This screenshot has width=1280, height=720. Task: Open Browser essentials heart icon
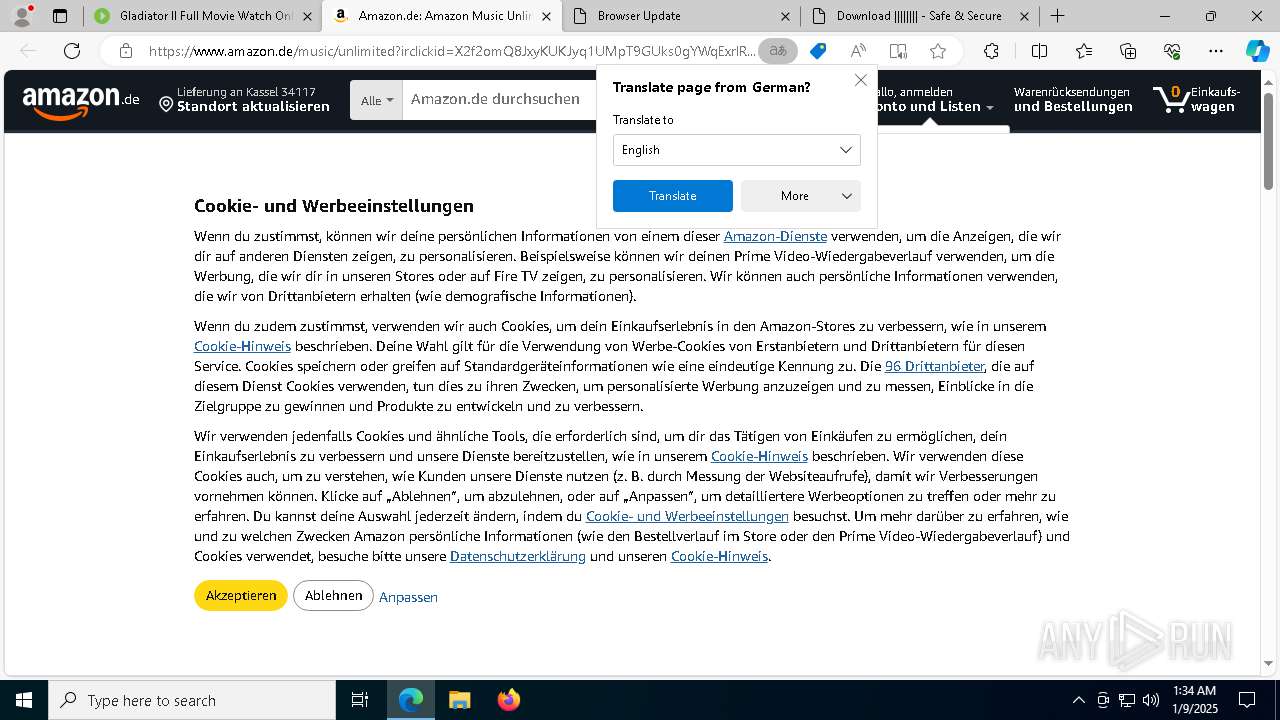click(x=1172, y=51)
